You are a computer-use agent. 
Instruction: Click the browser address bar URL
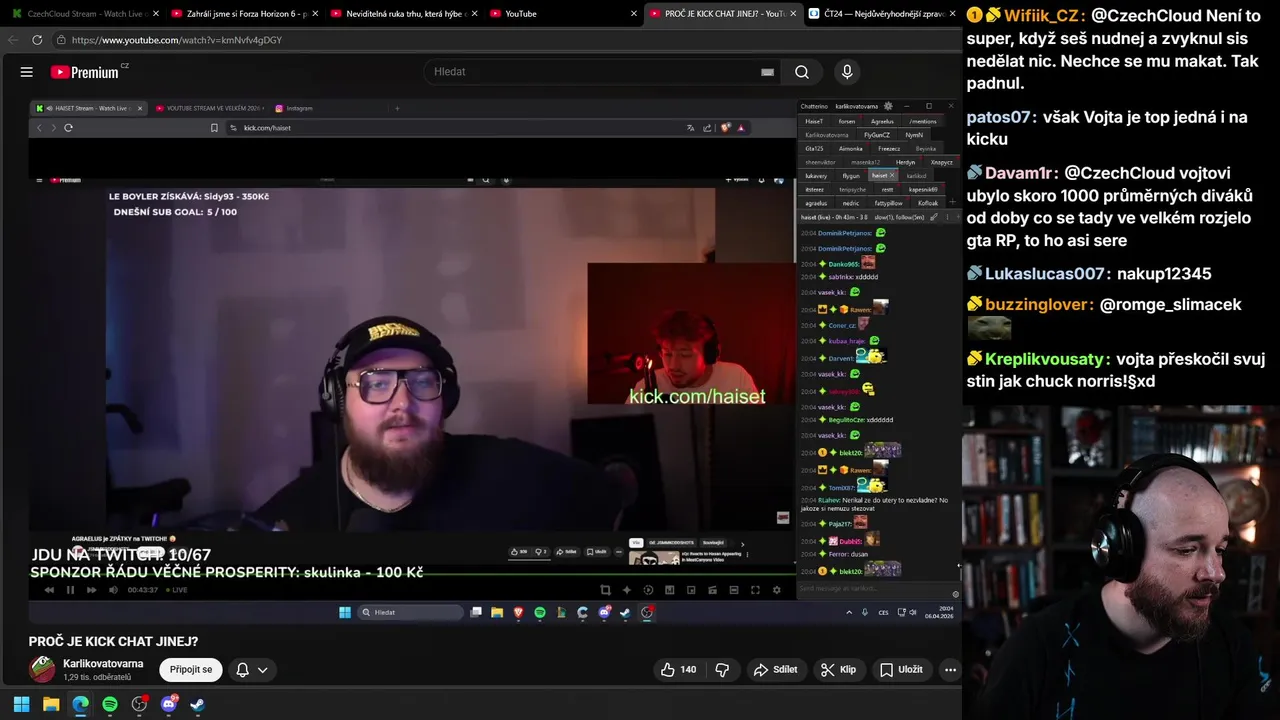pos(177,40)
